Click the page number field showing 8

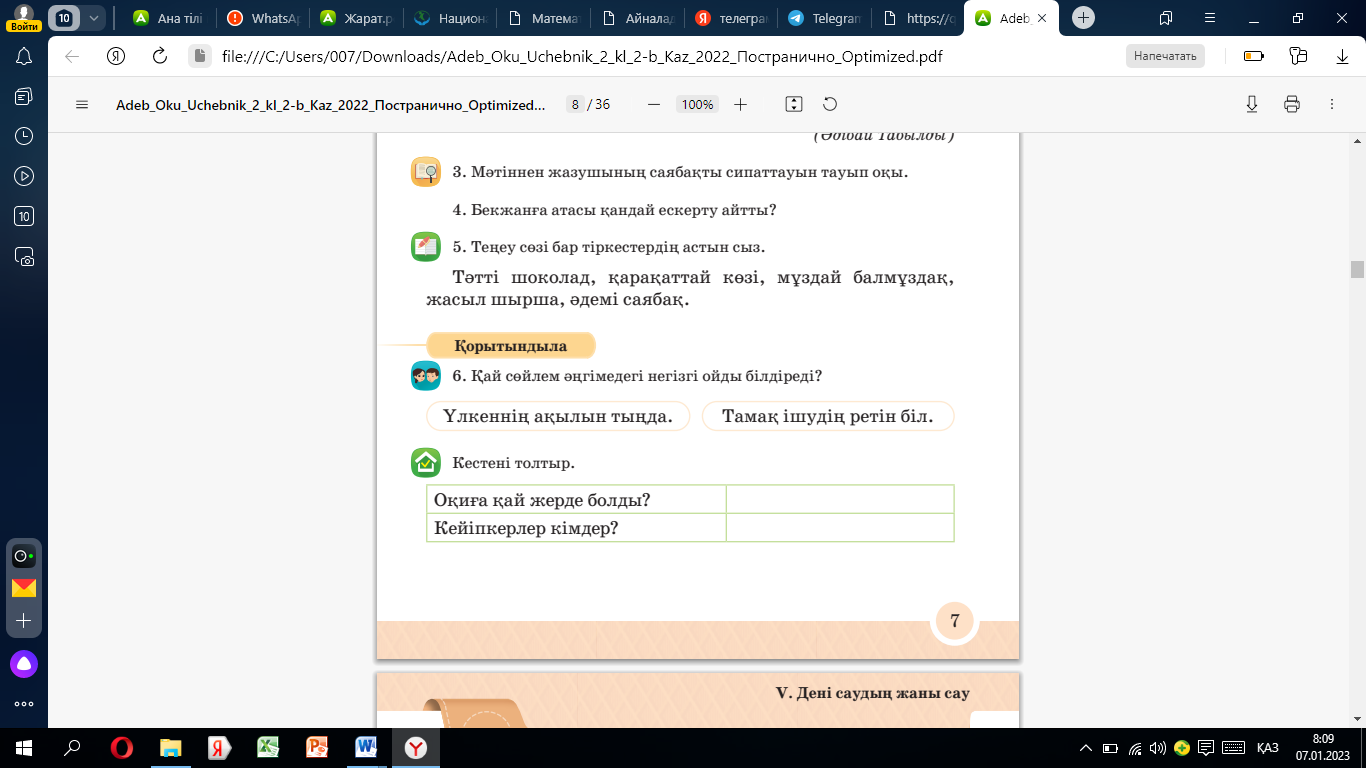(575, 104)
